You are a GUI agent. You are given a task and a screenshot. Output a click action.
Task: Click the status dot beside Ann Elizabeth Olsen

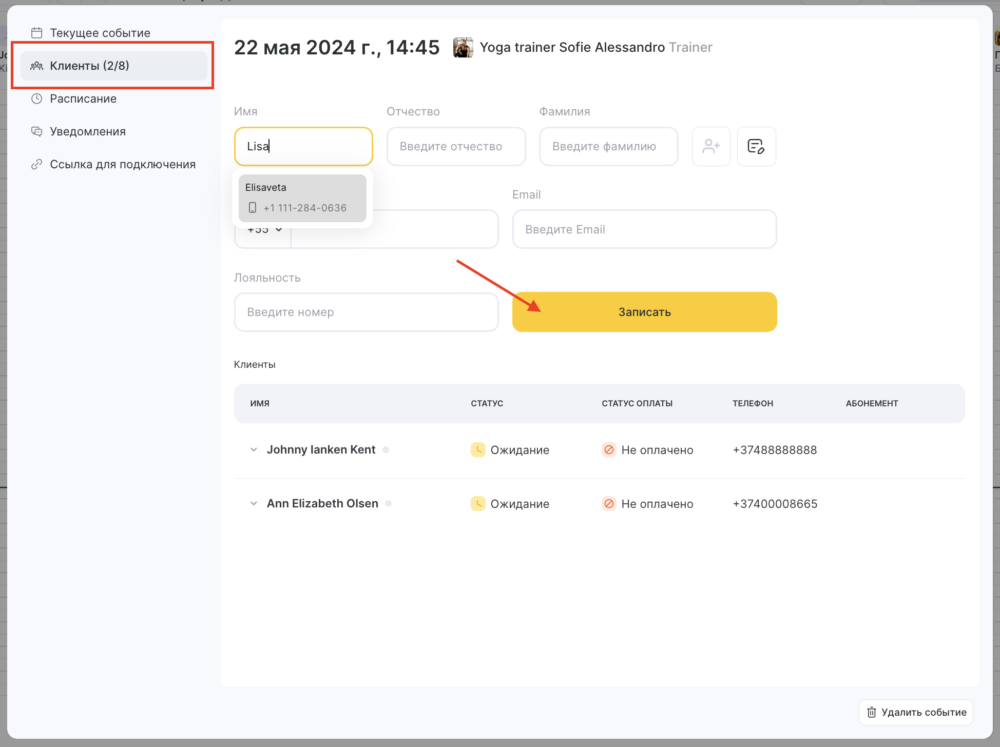tap(388, 504)
